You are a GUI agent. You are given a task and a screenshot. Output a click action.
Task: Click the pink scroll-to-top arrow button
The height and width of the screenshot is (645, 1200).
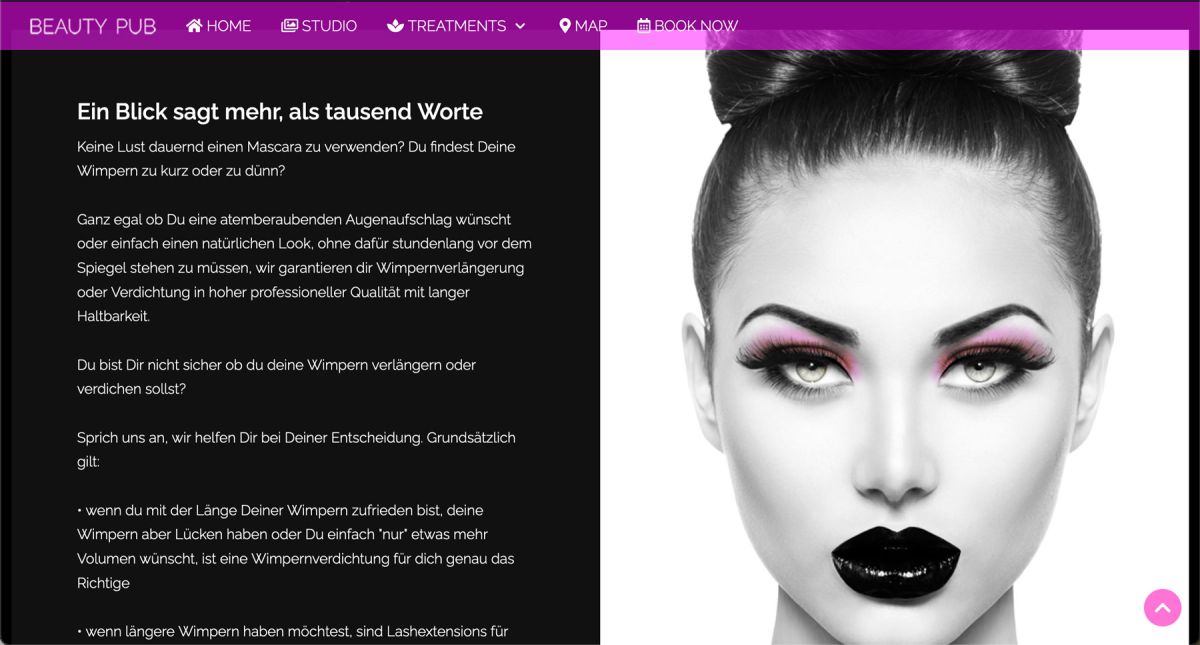(1163, 607)
